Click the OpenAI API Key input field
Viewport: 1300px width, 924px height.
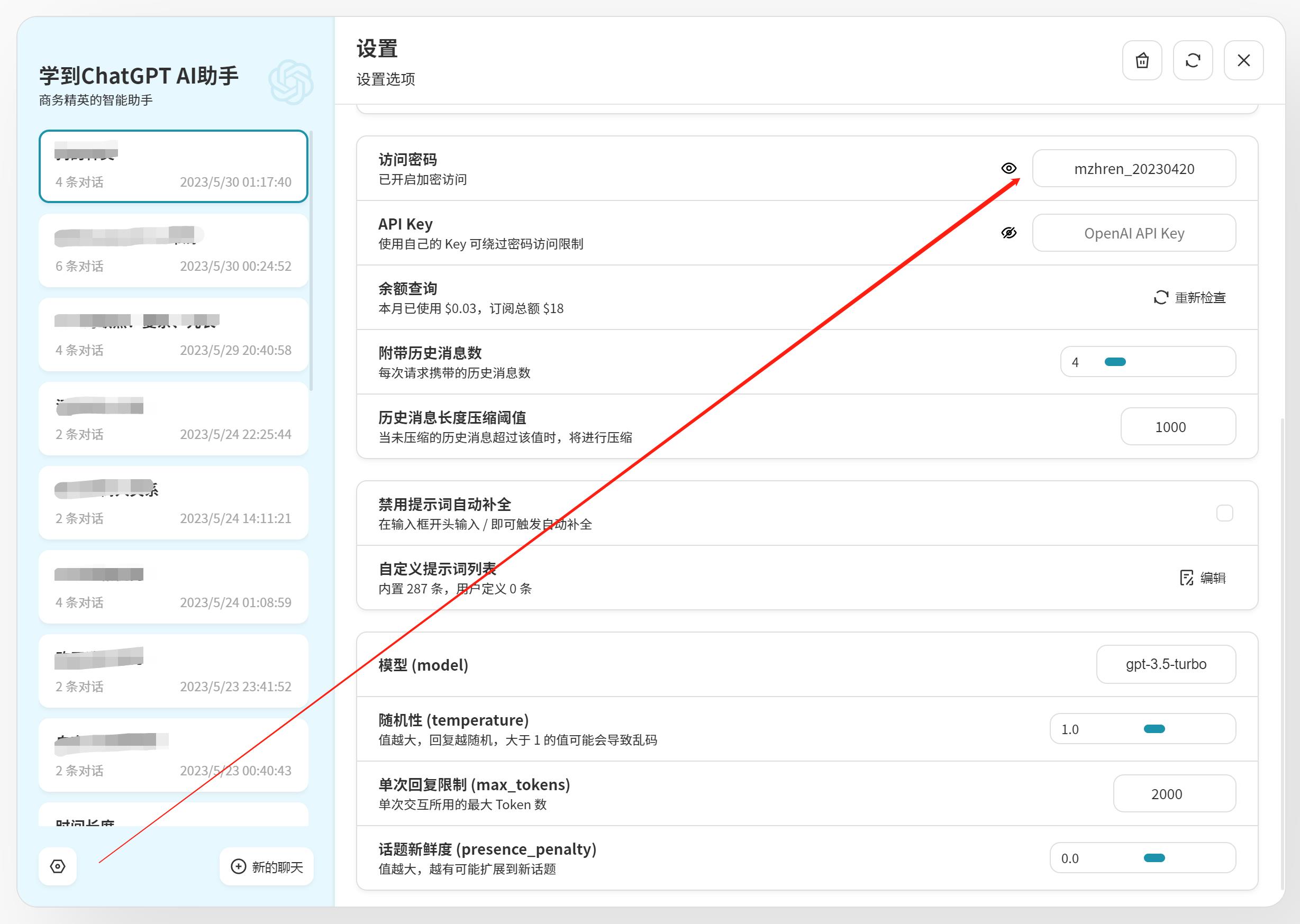pos(1134,233)
